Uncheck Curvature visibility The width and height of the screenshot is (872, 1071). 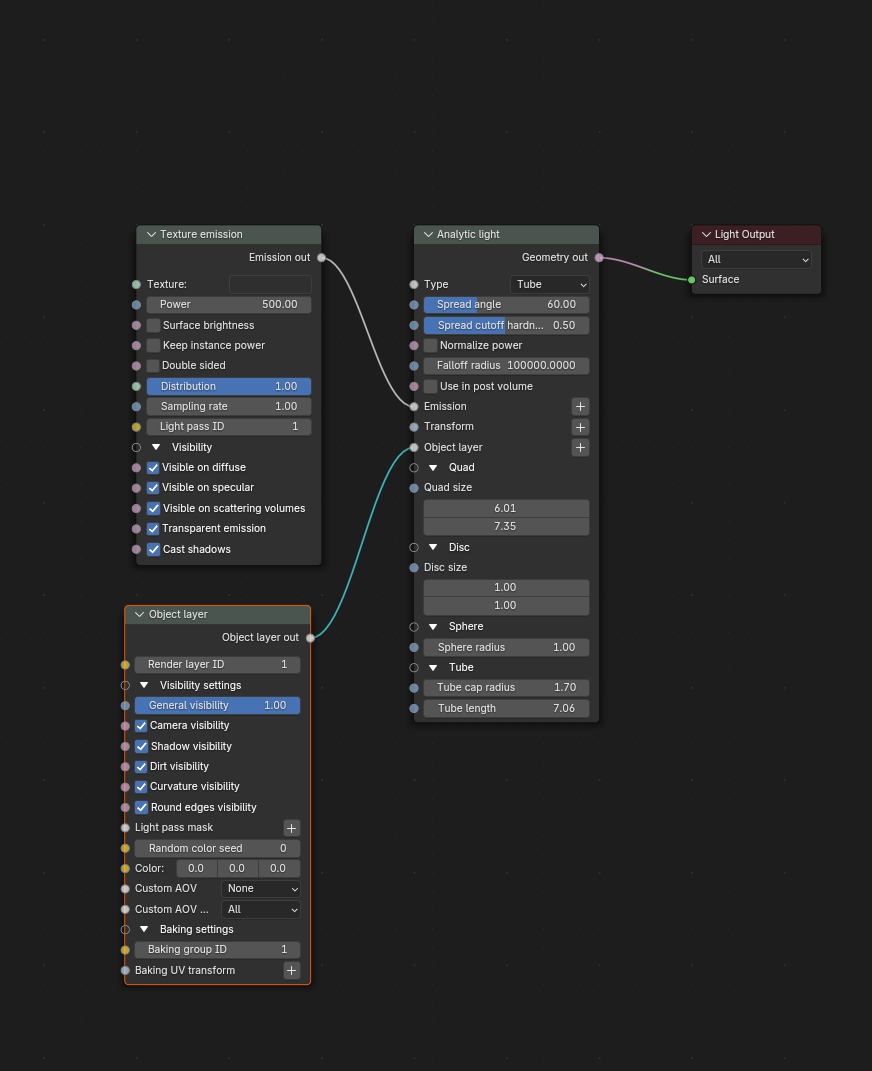point(141,787)
